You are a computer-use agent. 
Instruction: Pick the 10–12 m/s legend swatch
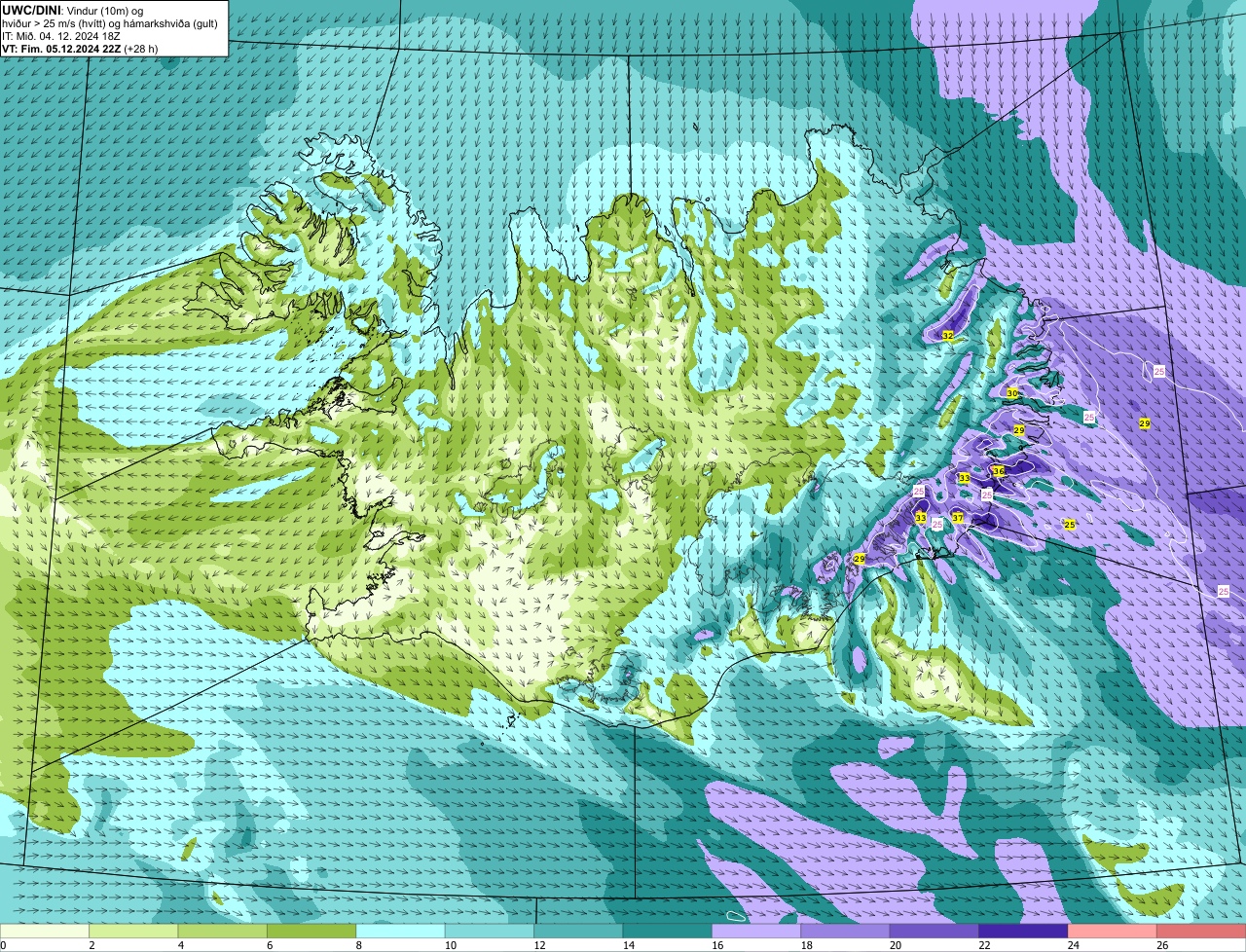point(490,932)
